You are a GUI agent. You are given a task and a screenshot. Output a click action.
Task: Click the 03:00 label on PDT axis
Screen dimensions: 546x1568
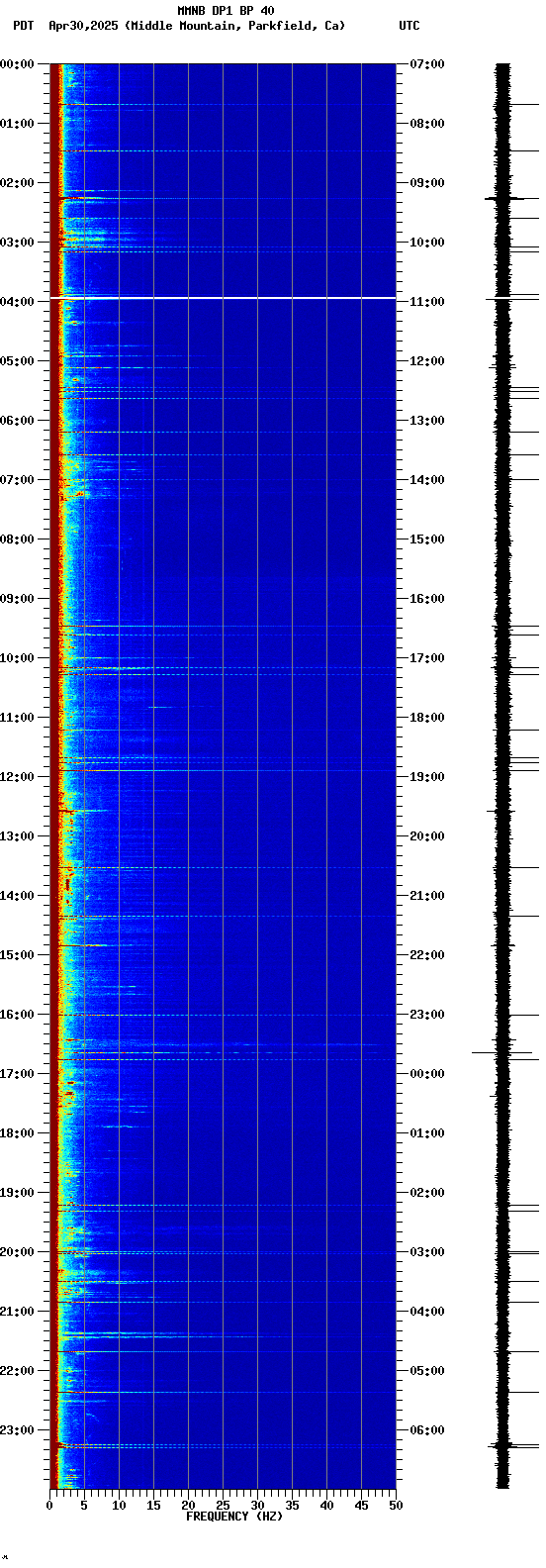18,243
